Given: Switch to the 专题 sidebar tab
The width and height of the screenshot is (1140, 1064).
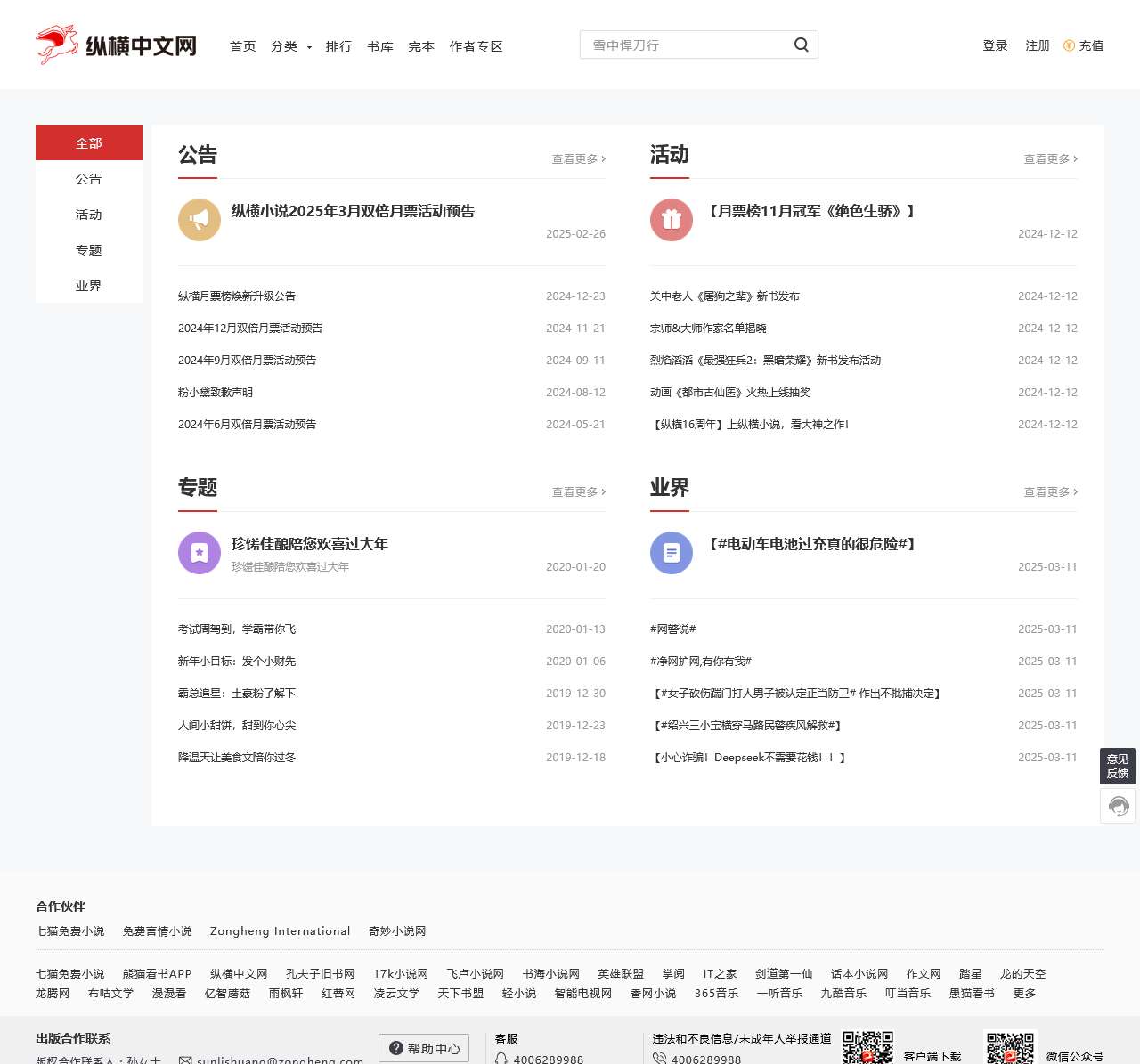Looking at the screenshot, I should [89, 250].
